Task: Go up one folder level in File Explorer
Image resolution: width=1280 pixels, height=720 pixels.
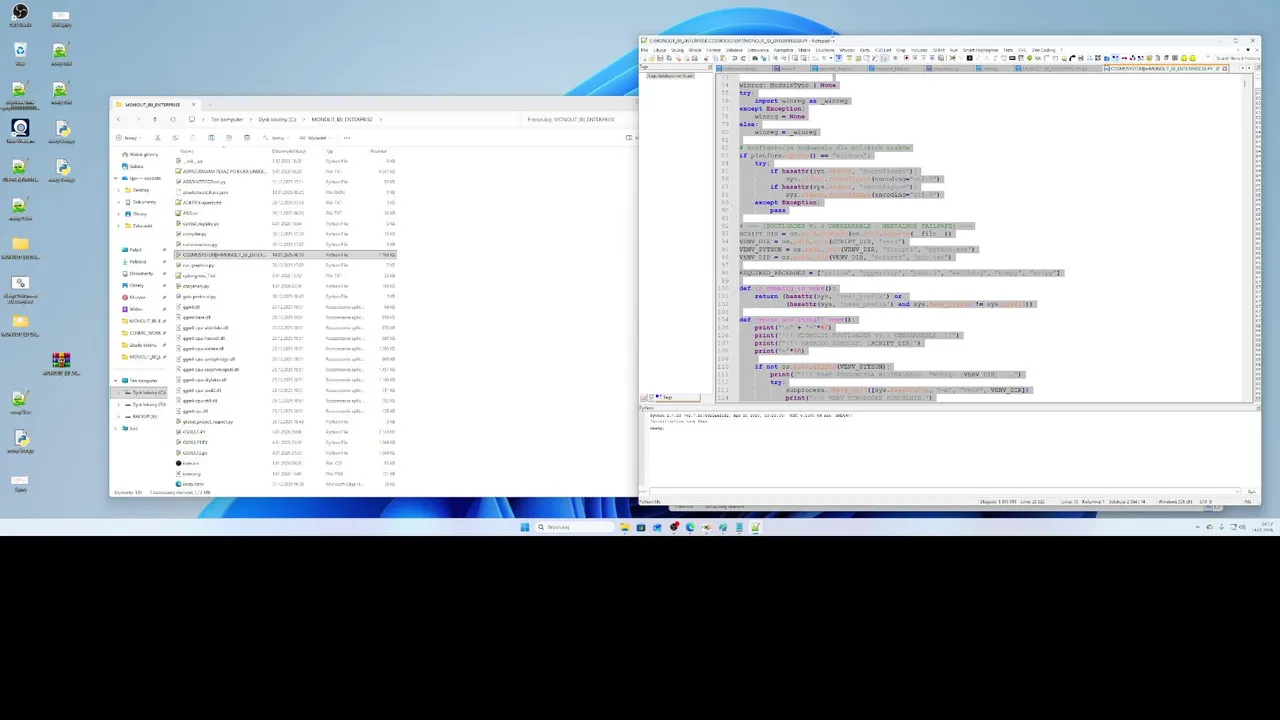Action: point(154,120)
